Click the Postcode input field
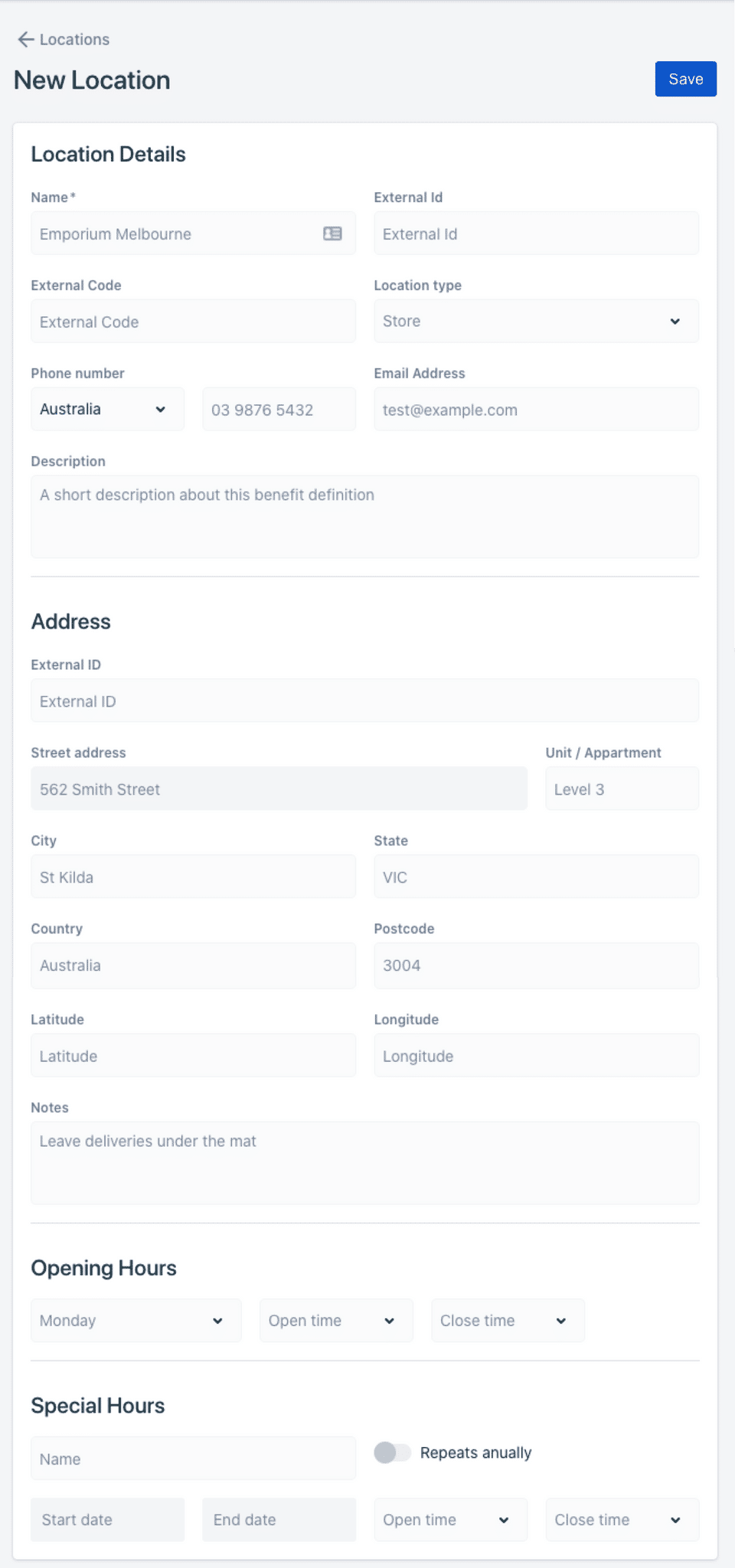The width and height of the screenshot is (735, 1568). click(x=536, y=965)
